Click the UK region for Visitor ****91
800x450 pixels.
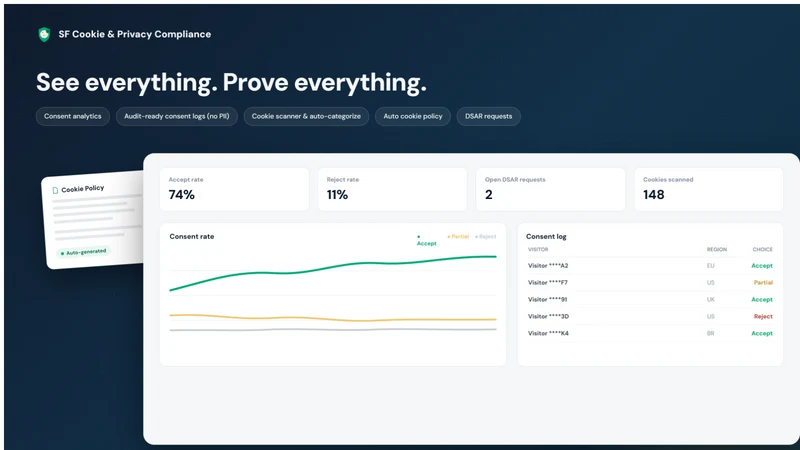tap(711, 299)
